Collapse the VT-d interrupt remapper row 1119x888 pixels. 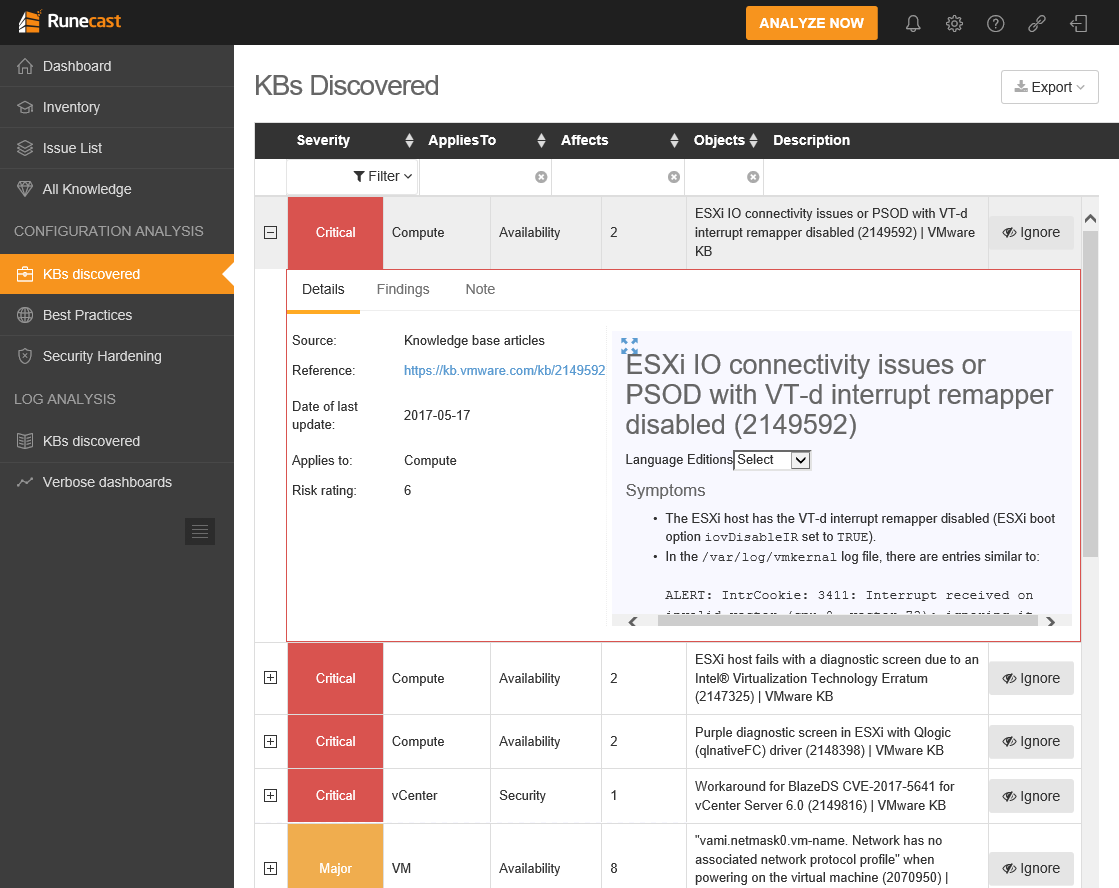pos(270,233)
